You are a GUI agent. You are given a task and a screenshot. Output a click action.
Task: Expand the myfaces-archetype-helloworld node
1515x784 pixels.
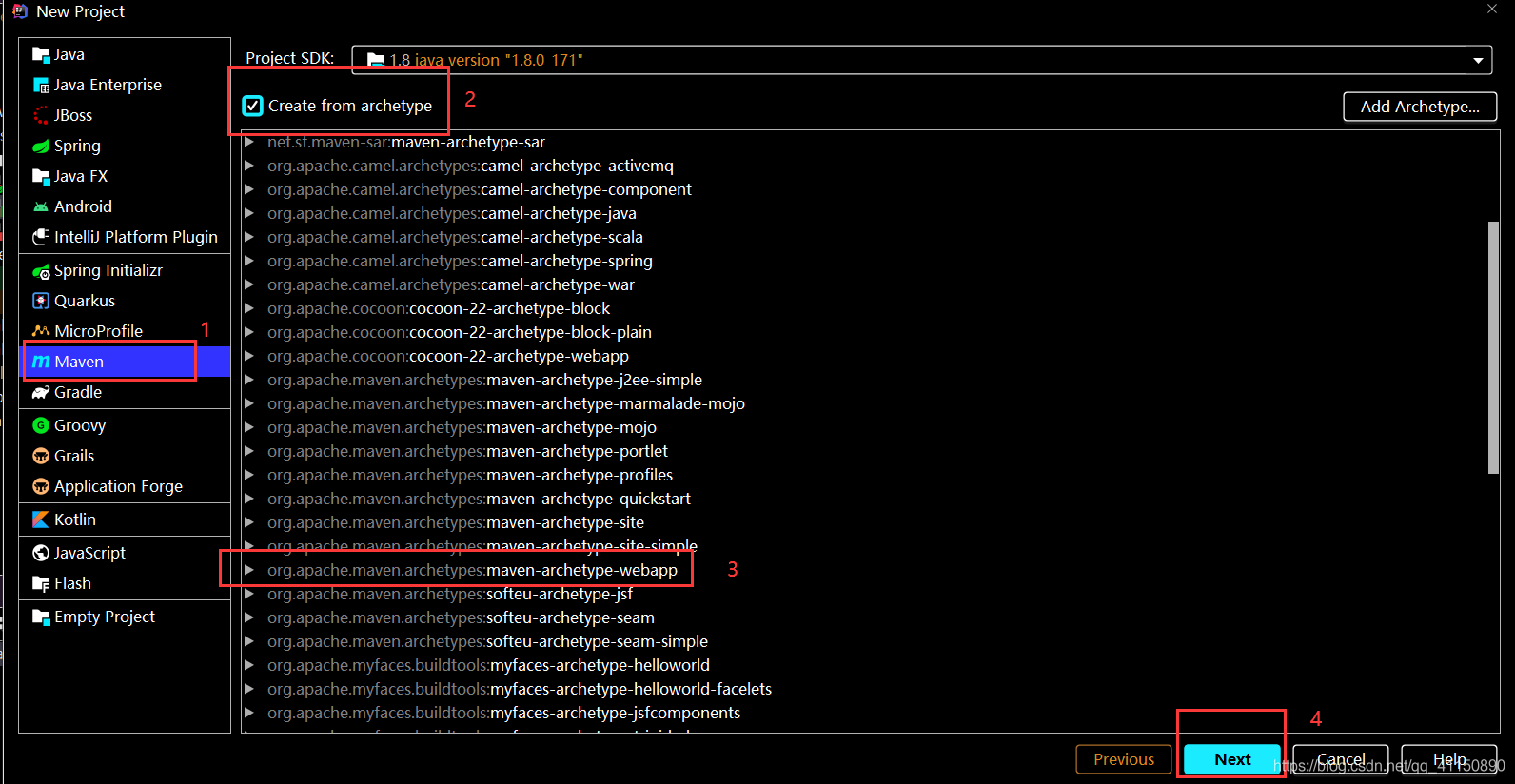(249, 665)
